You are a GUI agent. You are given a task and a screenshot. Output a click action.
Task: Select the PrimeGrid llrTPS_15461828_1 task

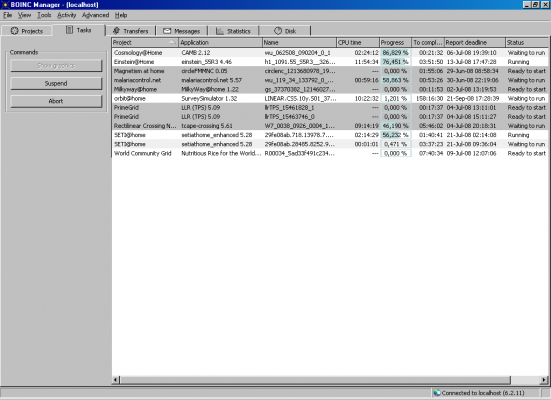(x=330, y=108)
